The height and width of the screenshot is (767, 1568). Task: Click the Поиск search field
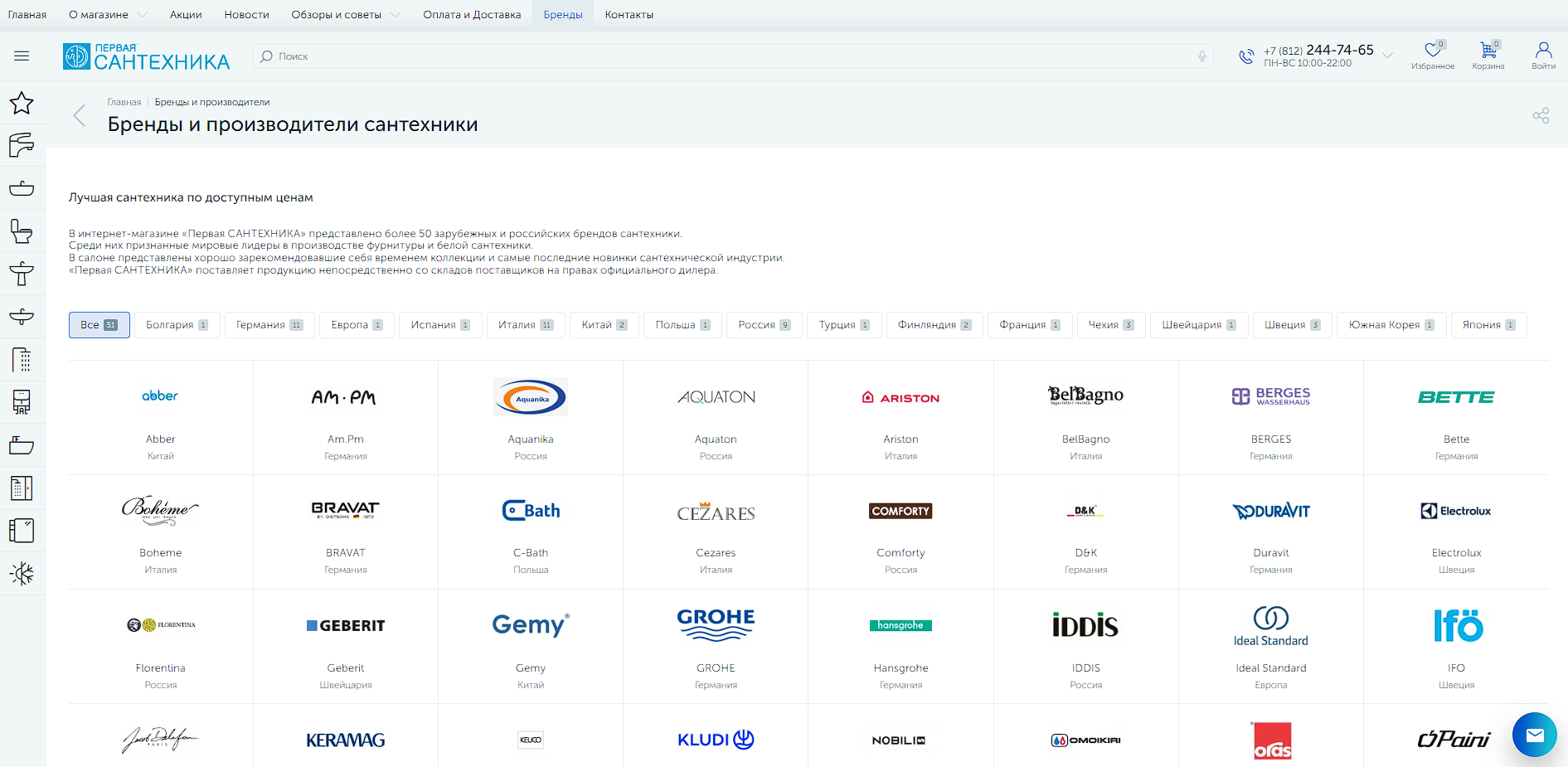tap(733, 56)
